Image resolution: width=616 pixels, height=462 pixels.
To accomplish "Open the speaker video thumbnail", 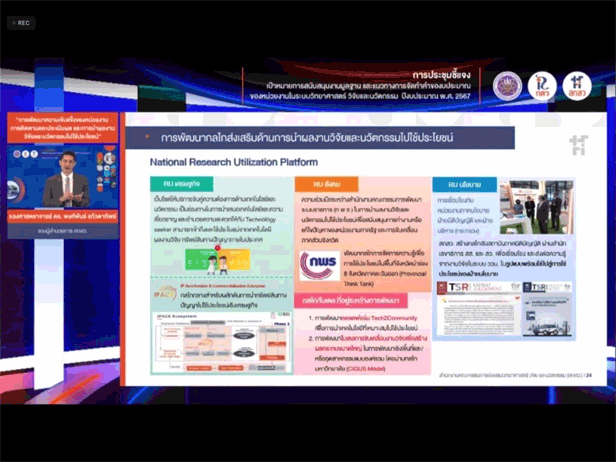I will click(x=62, y=177).
